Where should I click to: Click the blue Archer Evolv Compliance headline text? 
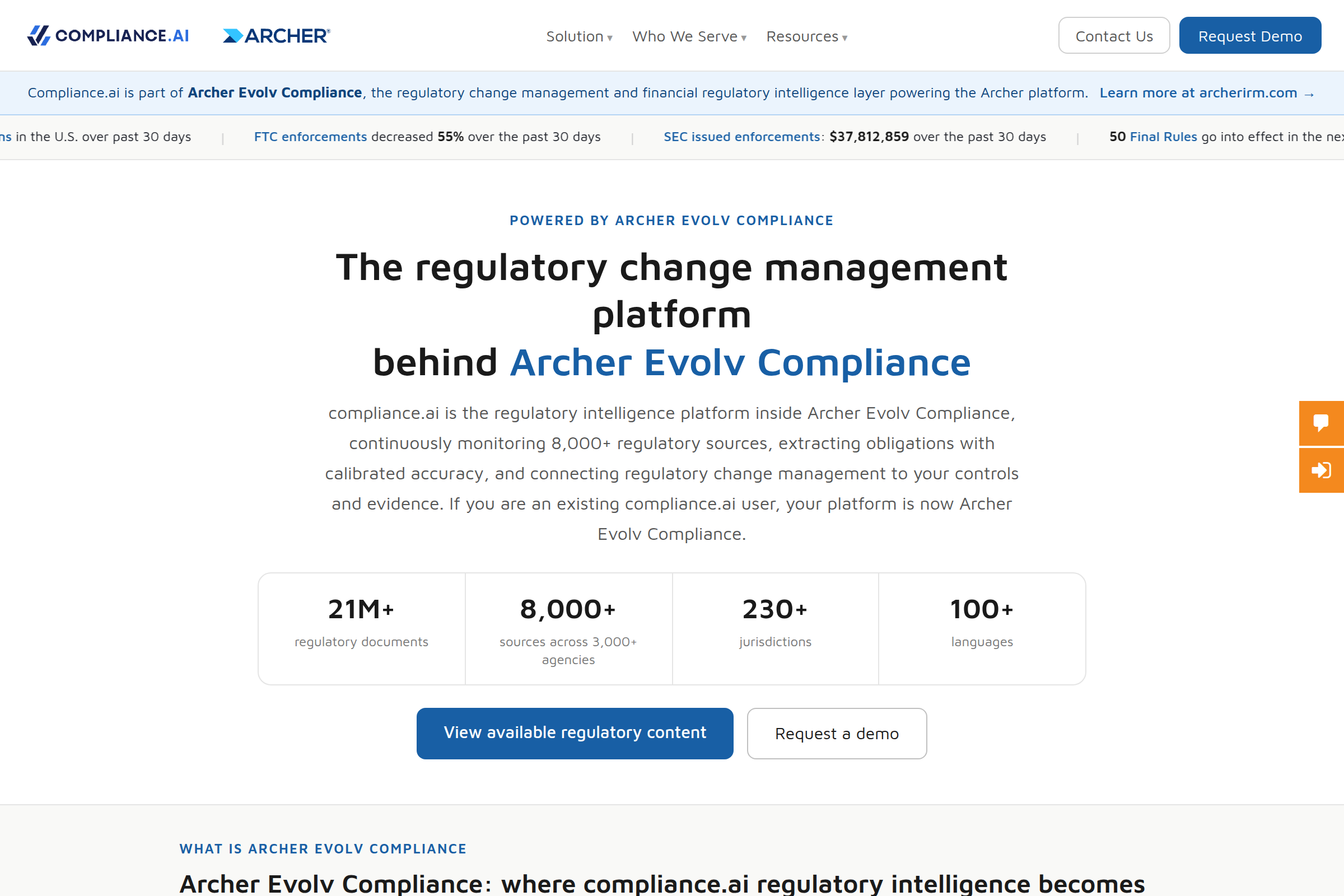(x=740, y=362)
